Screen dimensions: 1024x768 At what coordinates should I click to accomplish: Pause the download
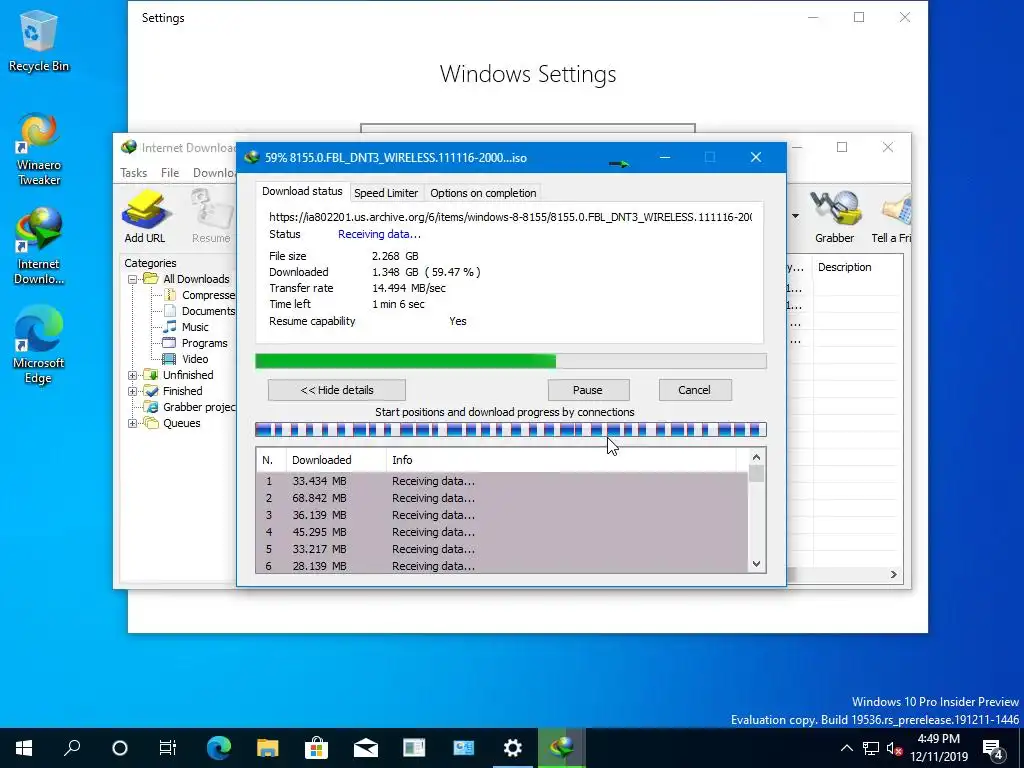(x=588, y=390)
